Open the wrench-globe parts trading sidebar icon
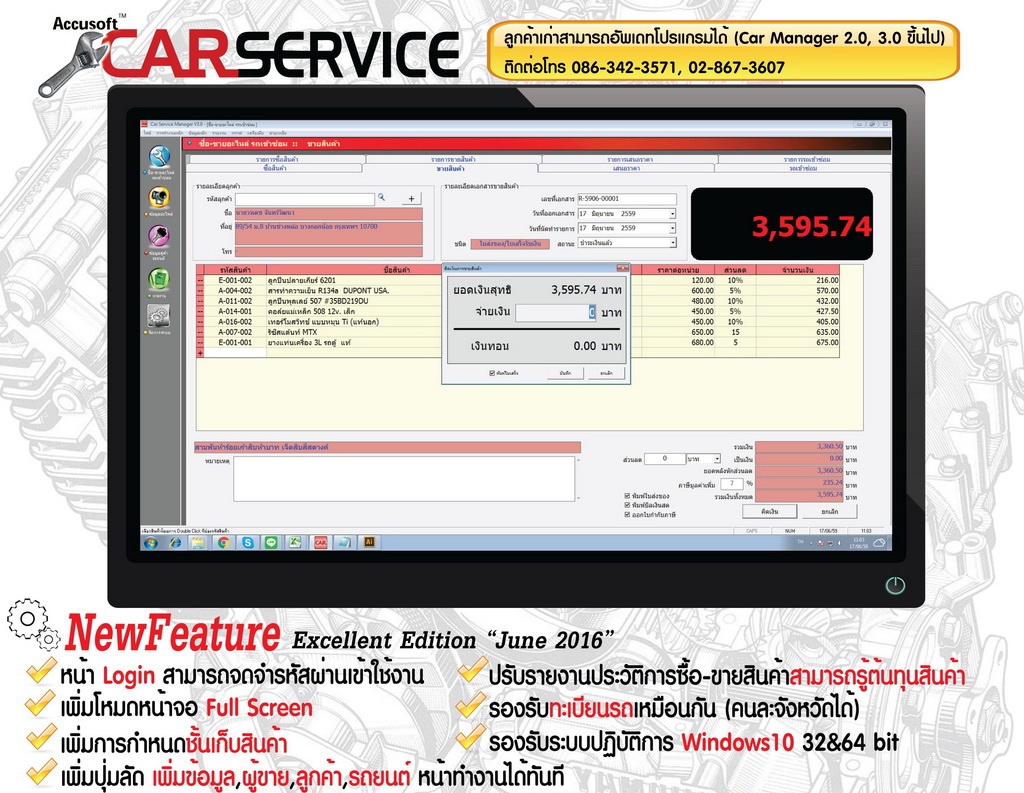 coord(159,155)
